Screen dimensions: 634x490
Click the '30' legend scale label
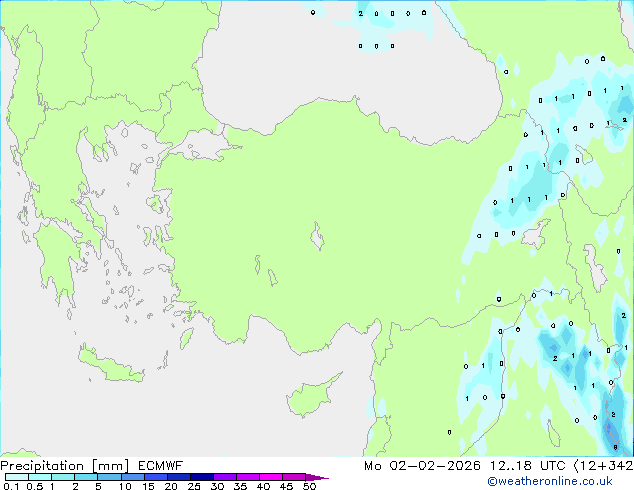(x=217, y=486)
